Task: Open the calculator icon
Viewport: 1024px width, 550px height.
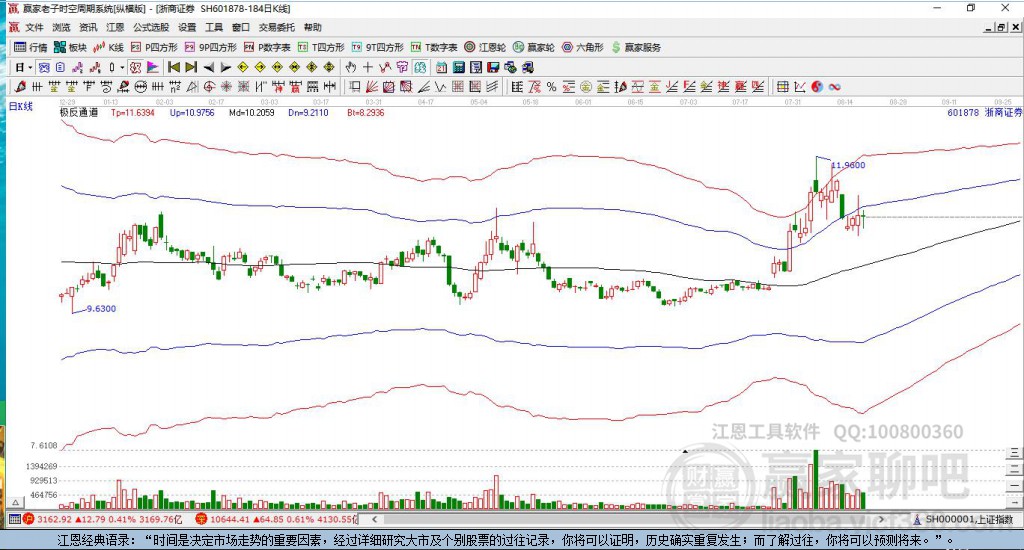Action: [x=458, y=67]
